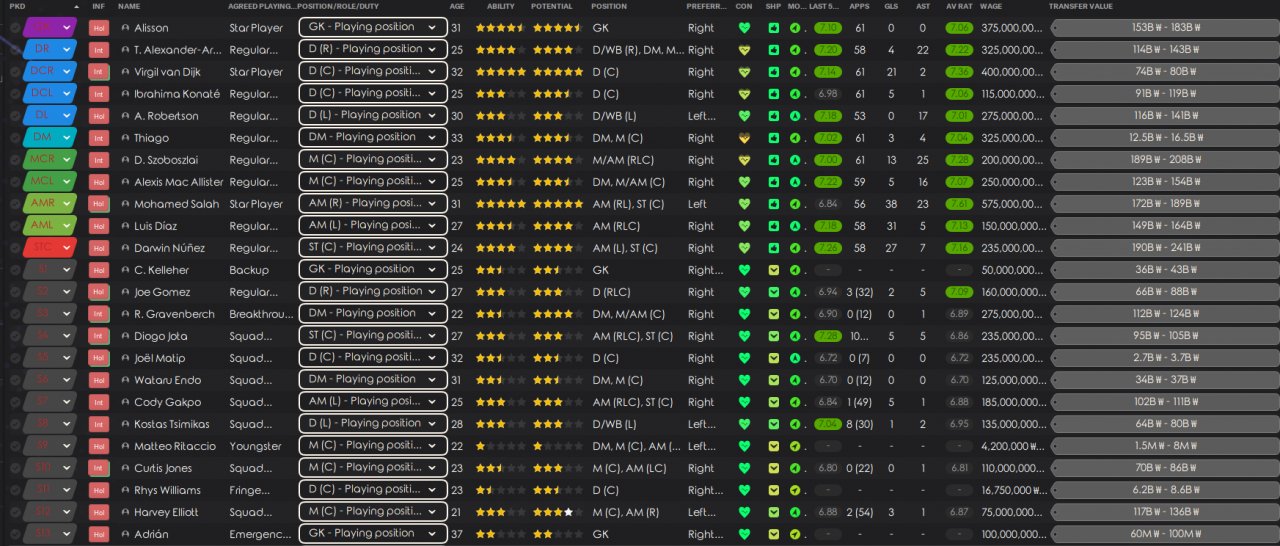Click R. Gravenberch's Int info badge
Screen dimensions: 1280x546
click(x=99, y=314)
